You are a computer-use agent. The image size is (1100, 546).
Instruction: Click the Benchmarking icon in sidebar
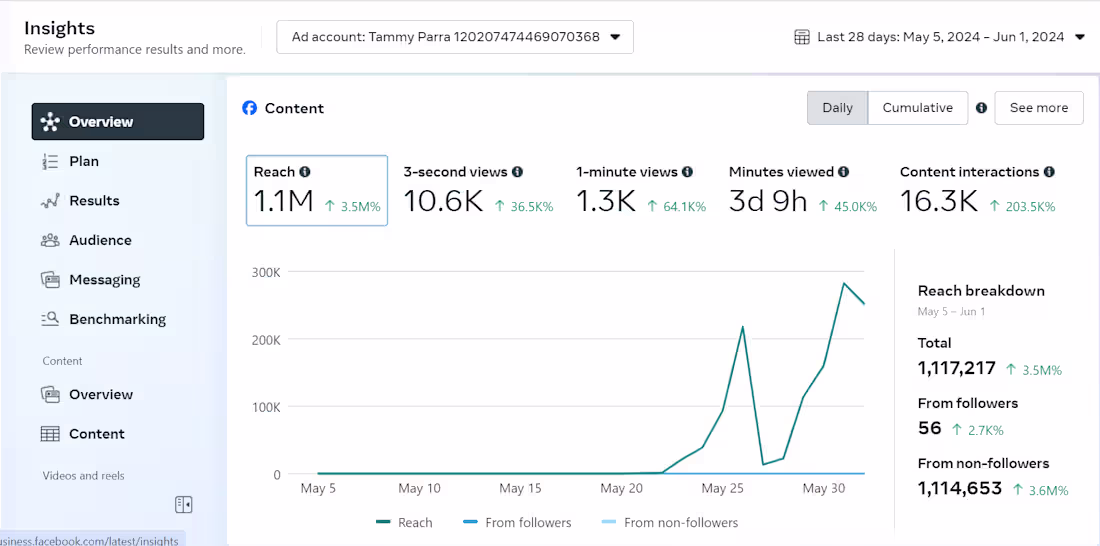[x=50, y=320]
